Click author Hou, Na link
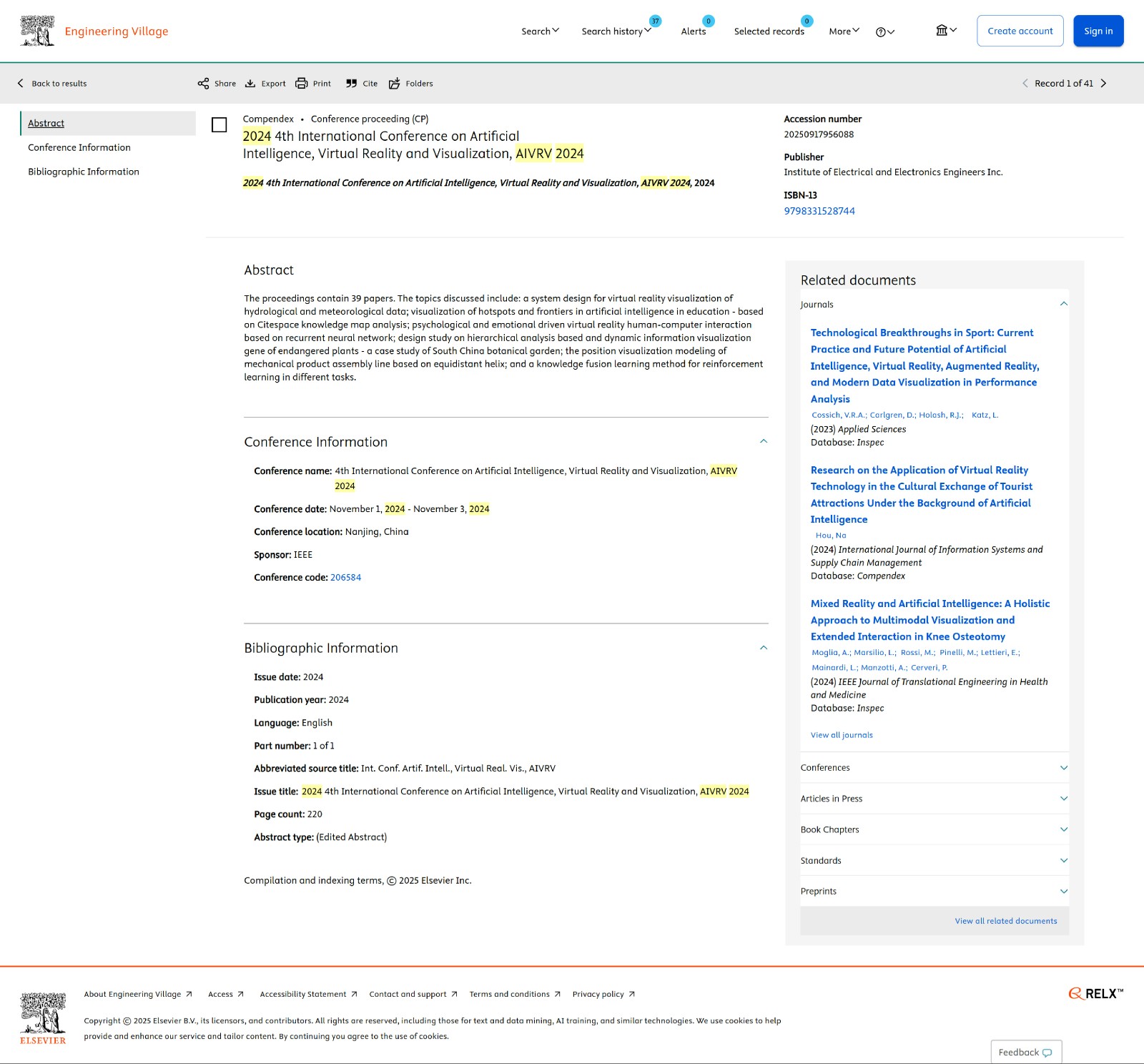Screen dimensions: 1144x1064 click(x=831, y=535)
